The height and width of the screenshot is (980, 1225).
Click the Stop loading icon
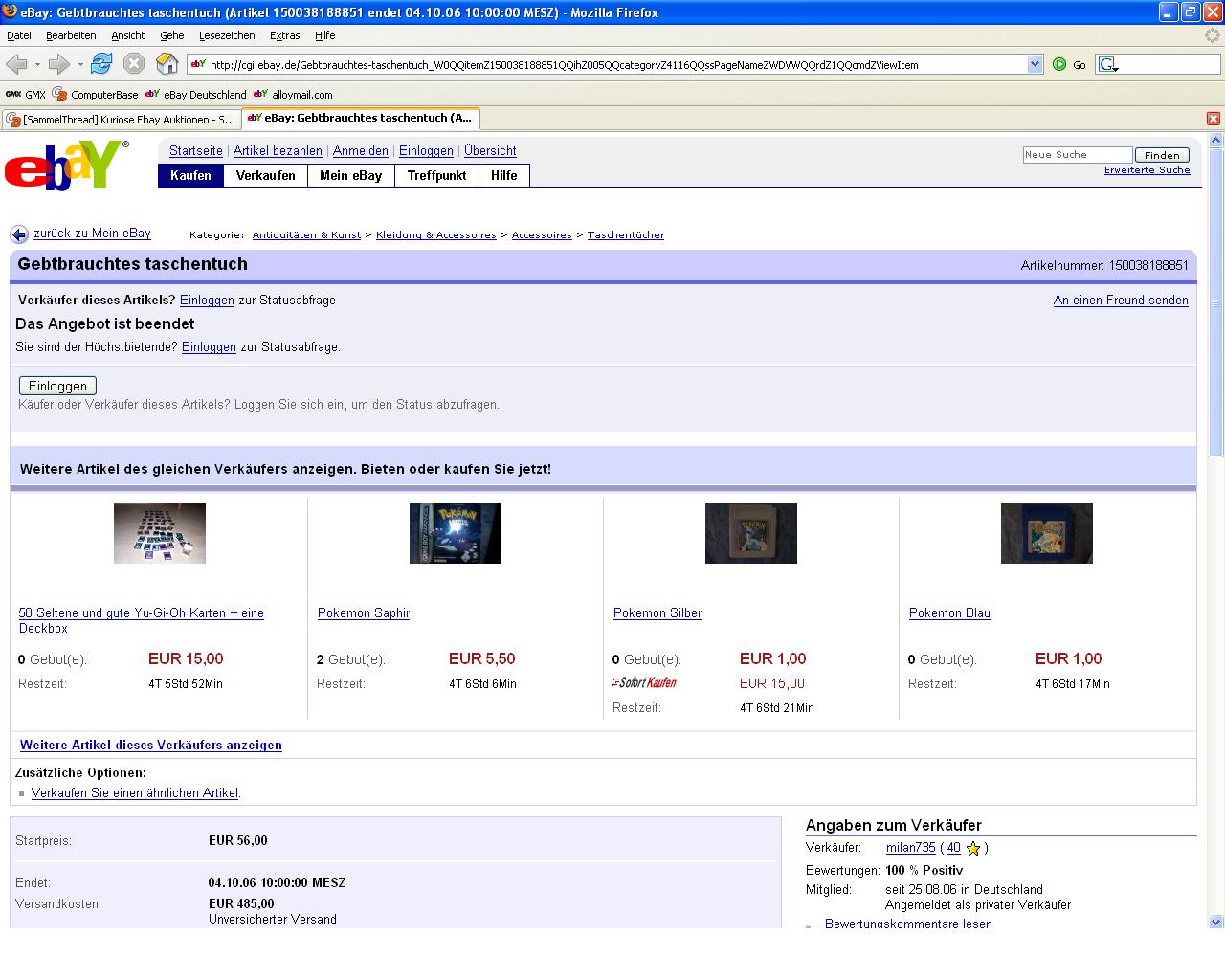(x=134, y=64)
